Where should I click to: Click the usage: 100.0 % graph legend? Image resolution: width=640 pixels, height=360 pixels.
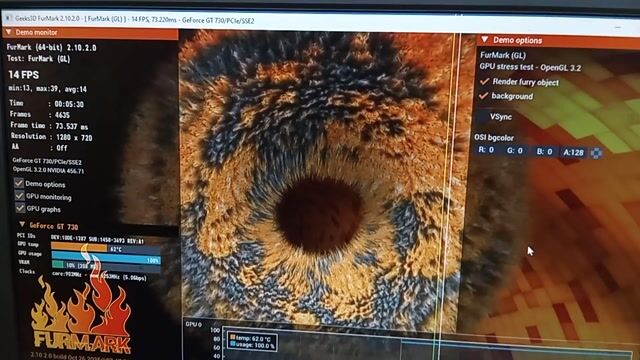(x=253, y=345)
